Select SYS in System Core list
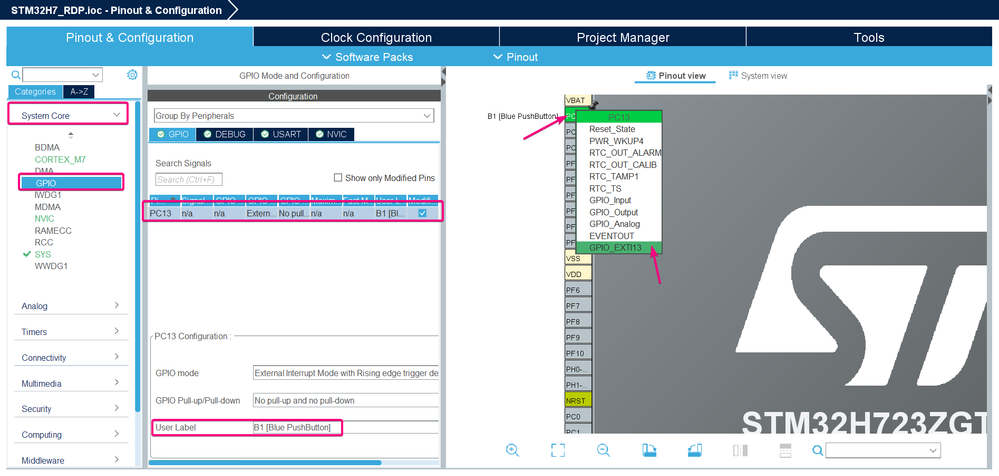 click(43, 254)
